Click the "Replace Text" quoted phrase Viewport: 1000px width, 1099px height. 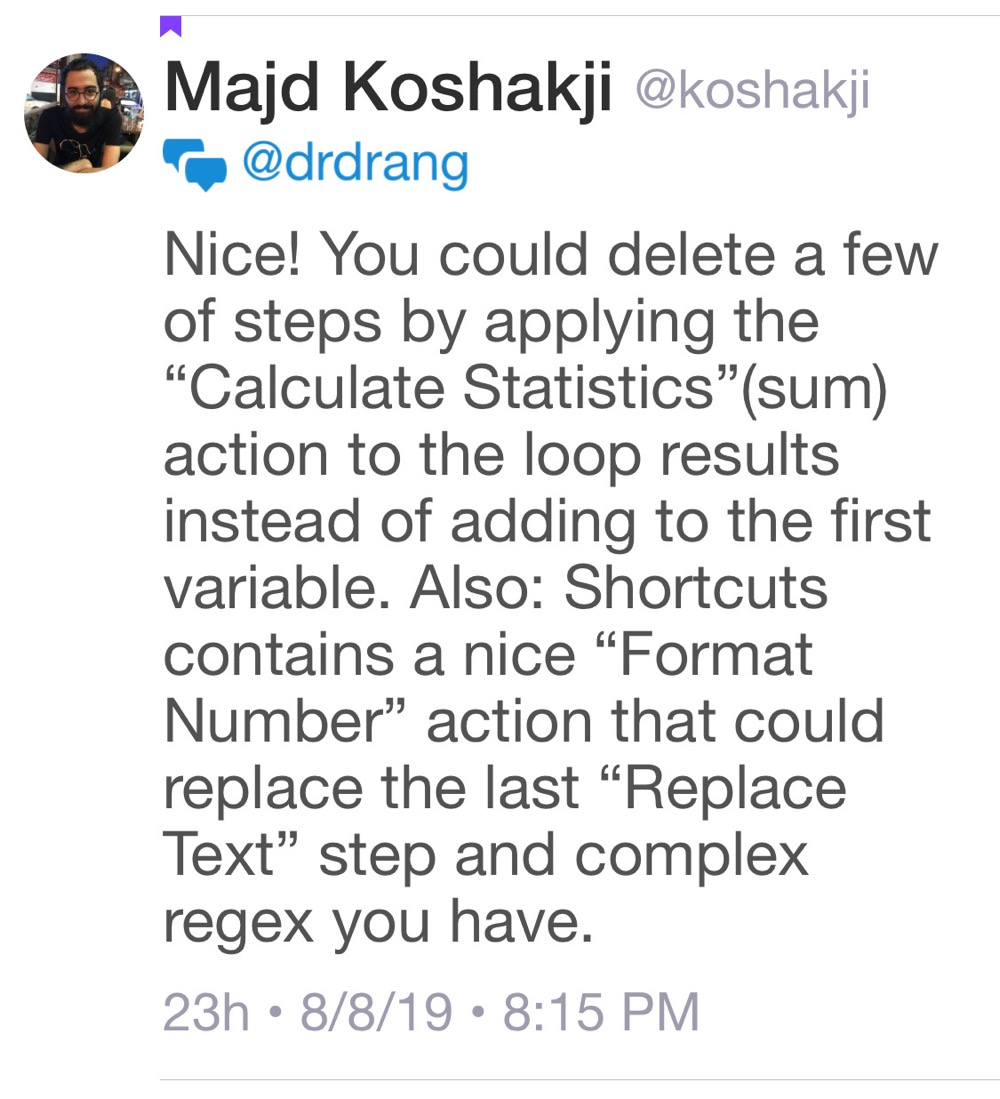(x=505, y=821)
